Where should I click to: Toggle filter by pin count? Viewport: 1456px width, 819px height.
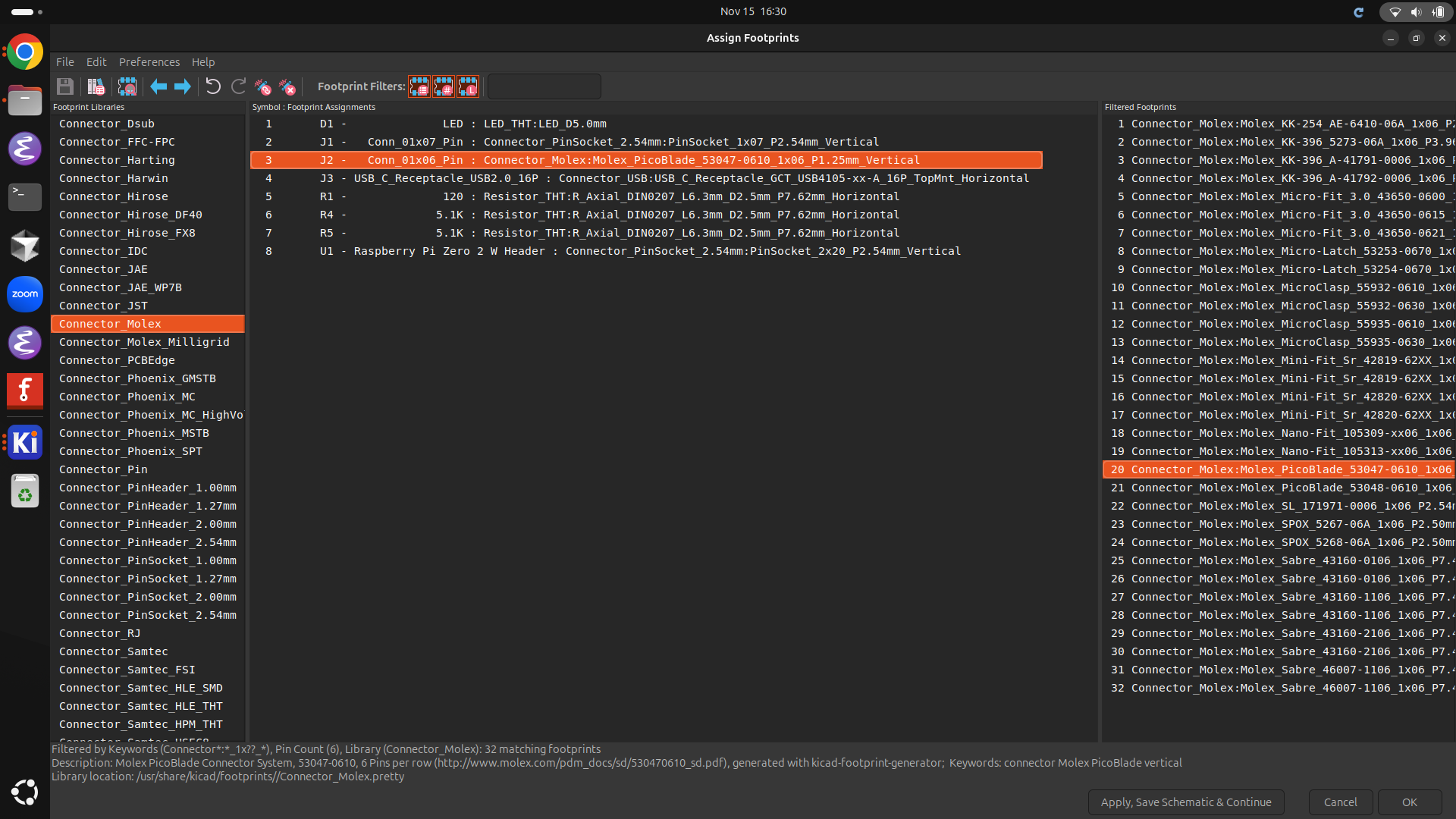[x=444, y=86]
